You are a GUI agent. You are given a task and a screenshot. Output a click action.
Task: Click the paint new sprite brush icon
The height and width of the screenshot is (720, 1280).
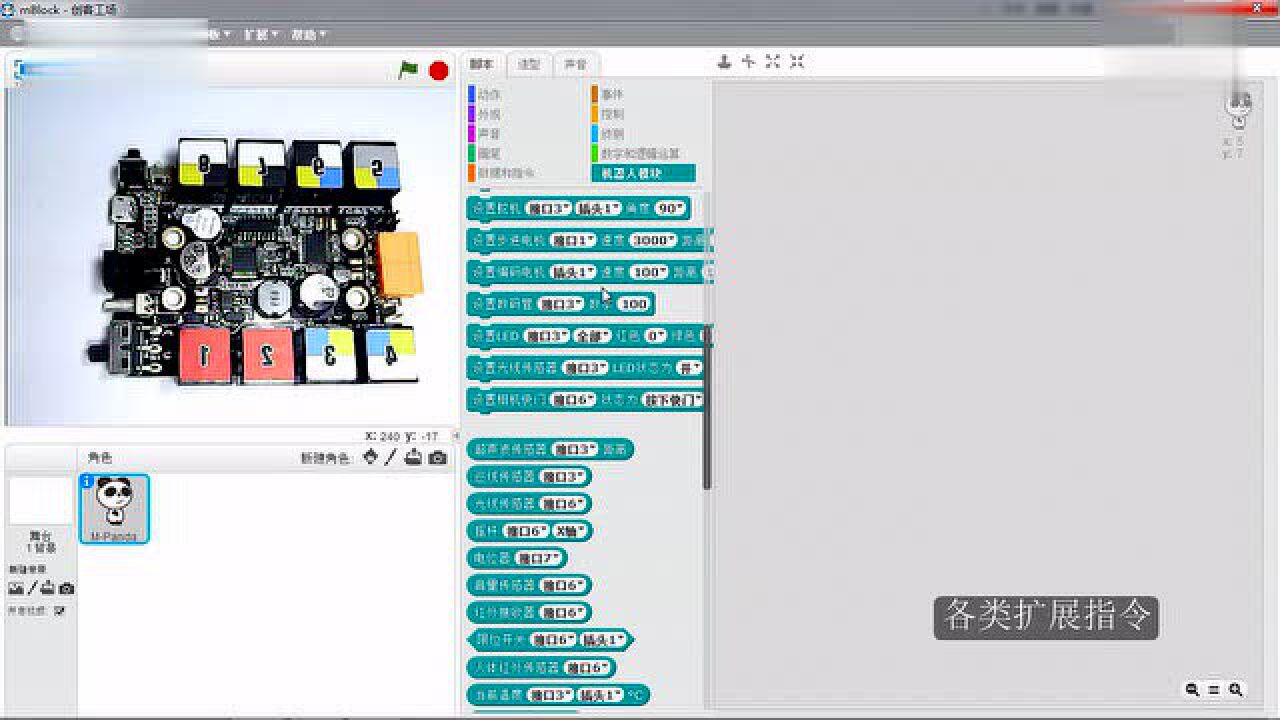point(391,457)
